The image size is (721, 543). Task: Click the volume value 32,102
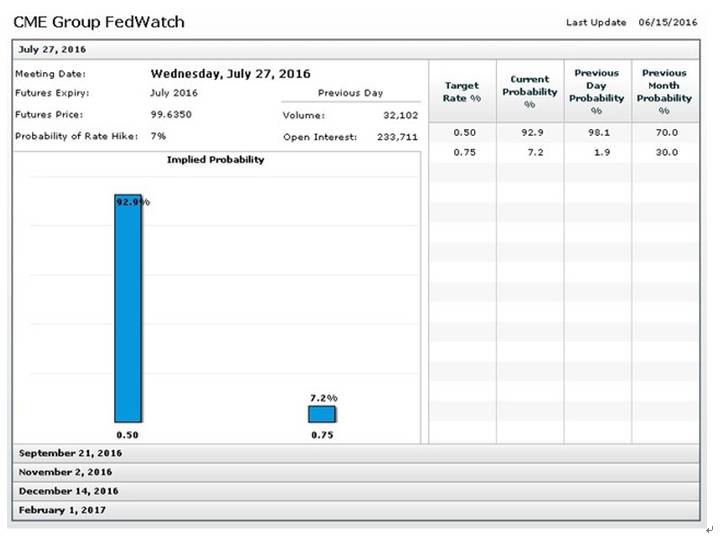[401, 115]
